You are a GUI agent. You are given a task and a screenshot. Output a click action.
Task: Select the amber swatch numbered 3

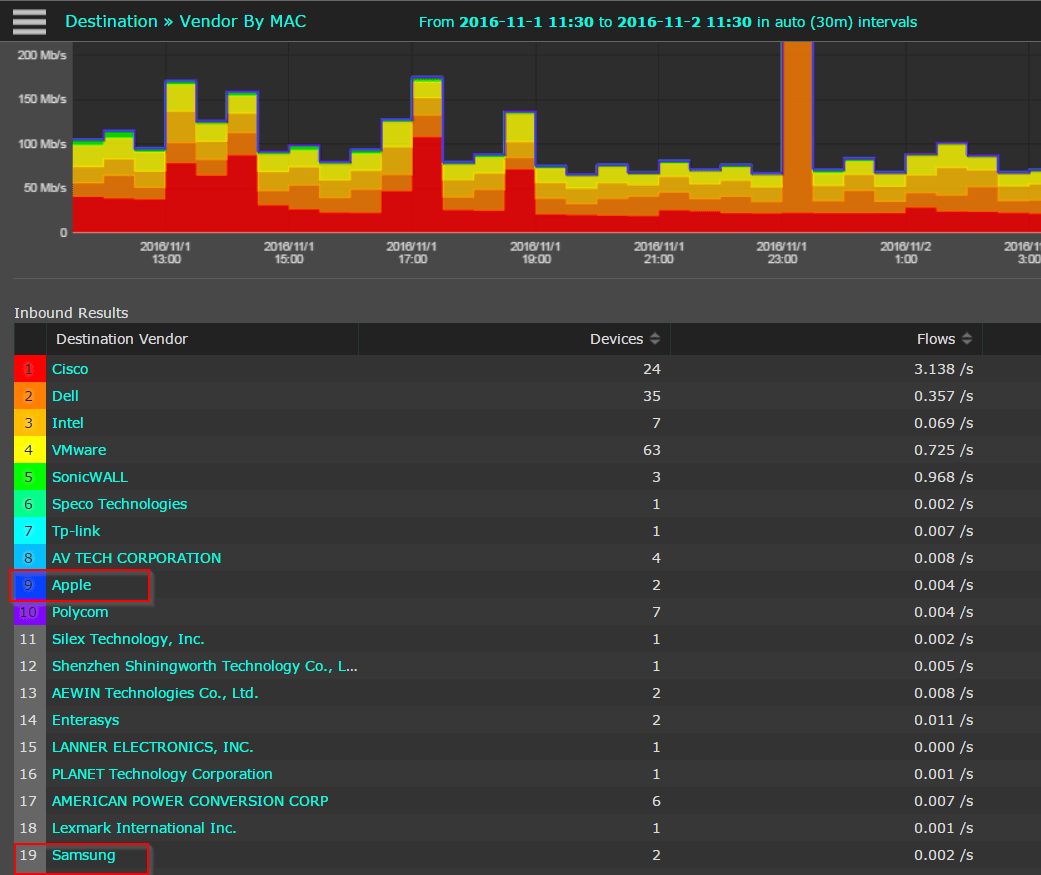(x=30, y=423)
